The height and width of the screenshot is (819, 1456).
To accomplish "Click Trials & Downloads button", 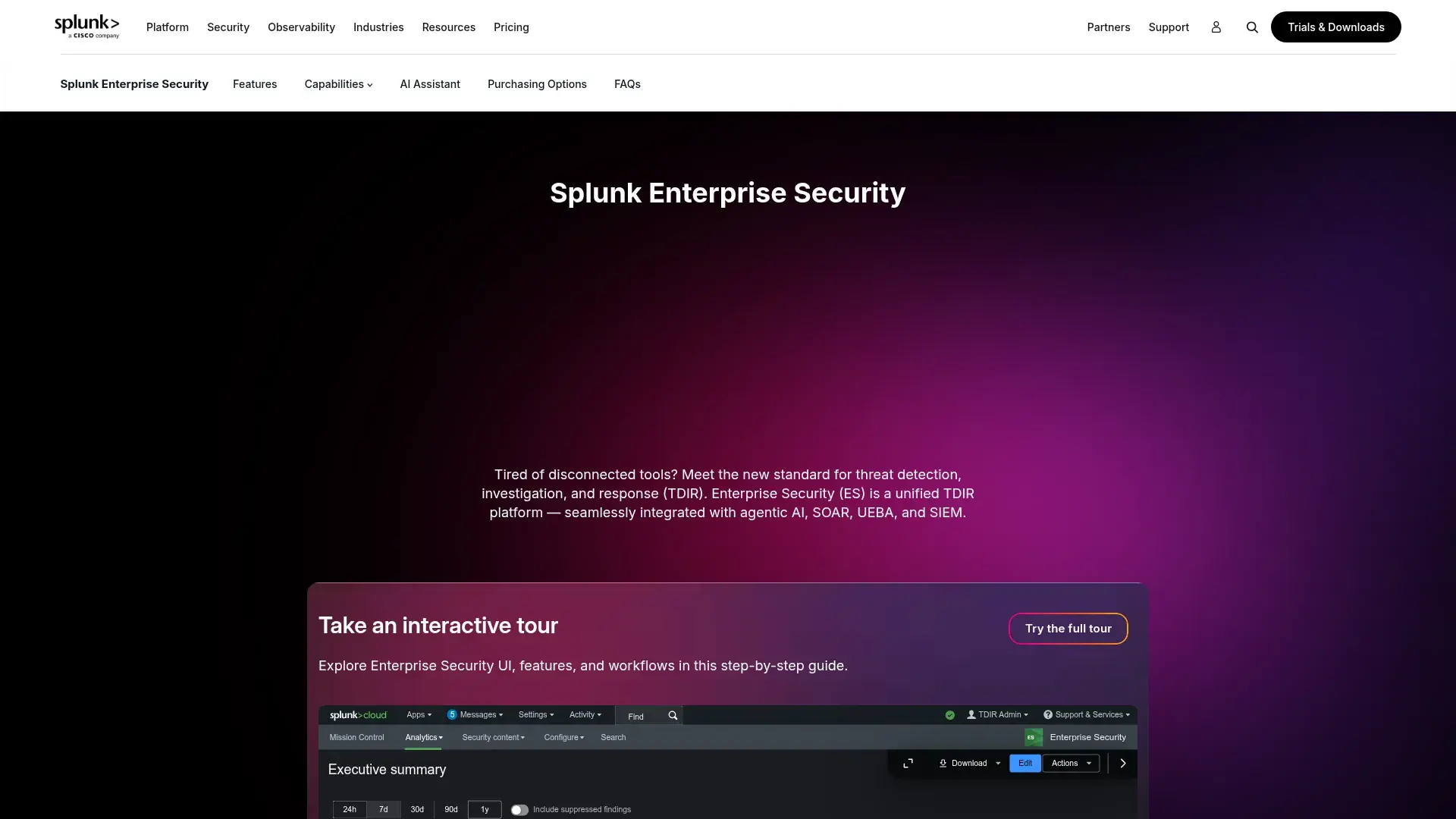I will [x=1335, y=27].
